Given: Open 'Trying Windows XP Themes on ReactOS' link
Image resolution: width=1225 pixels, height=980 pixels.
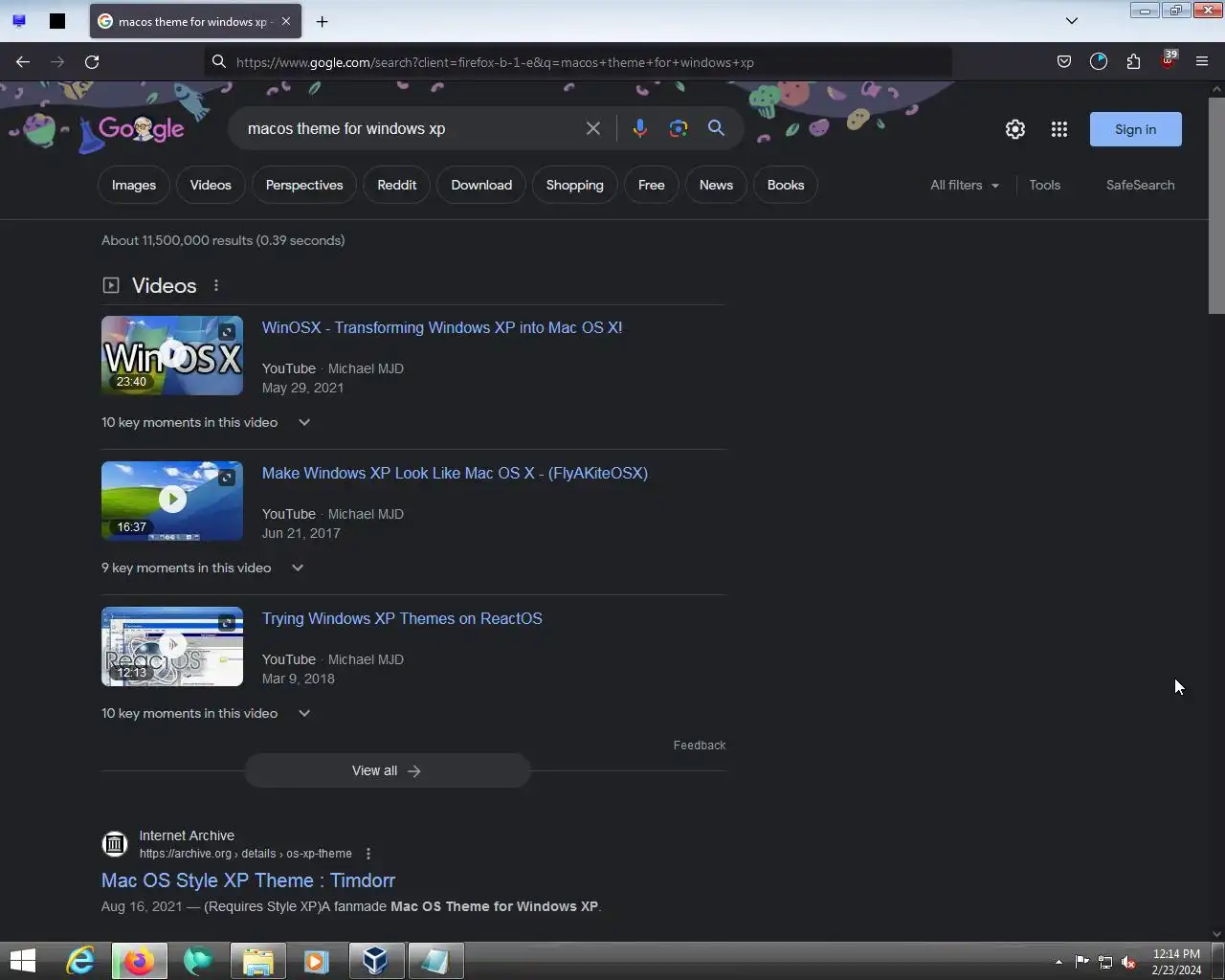Looking at the screenshot, I should click(402, 618).
